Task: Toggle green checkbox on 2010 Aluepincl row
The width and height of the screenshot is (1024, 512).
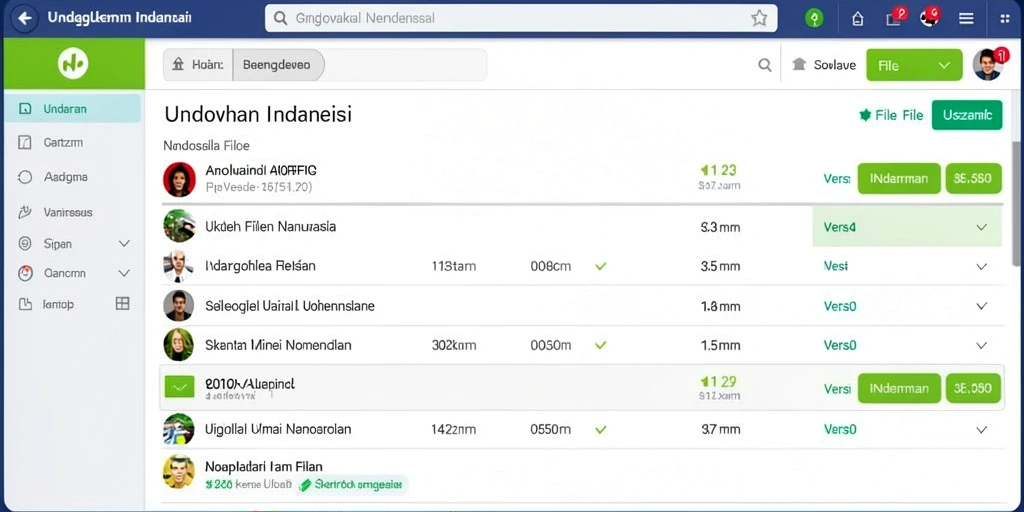Action: click(179, 387)
